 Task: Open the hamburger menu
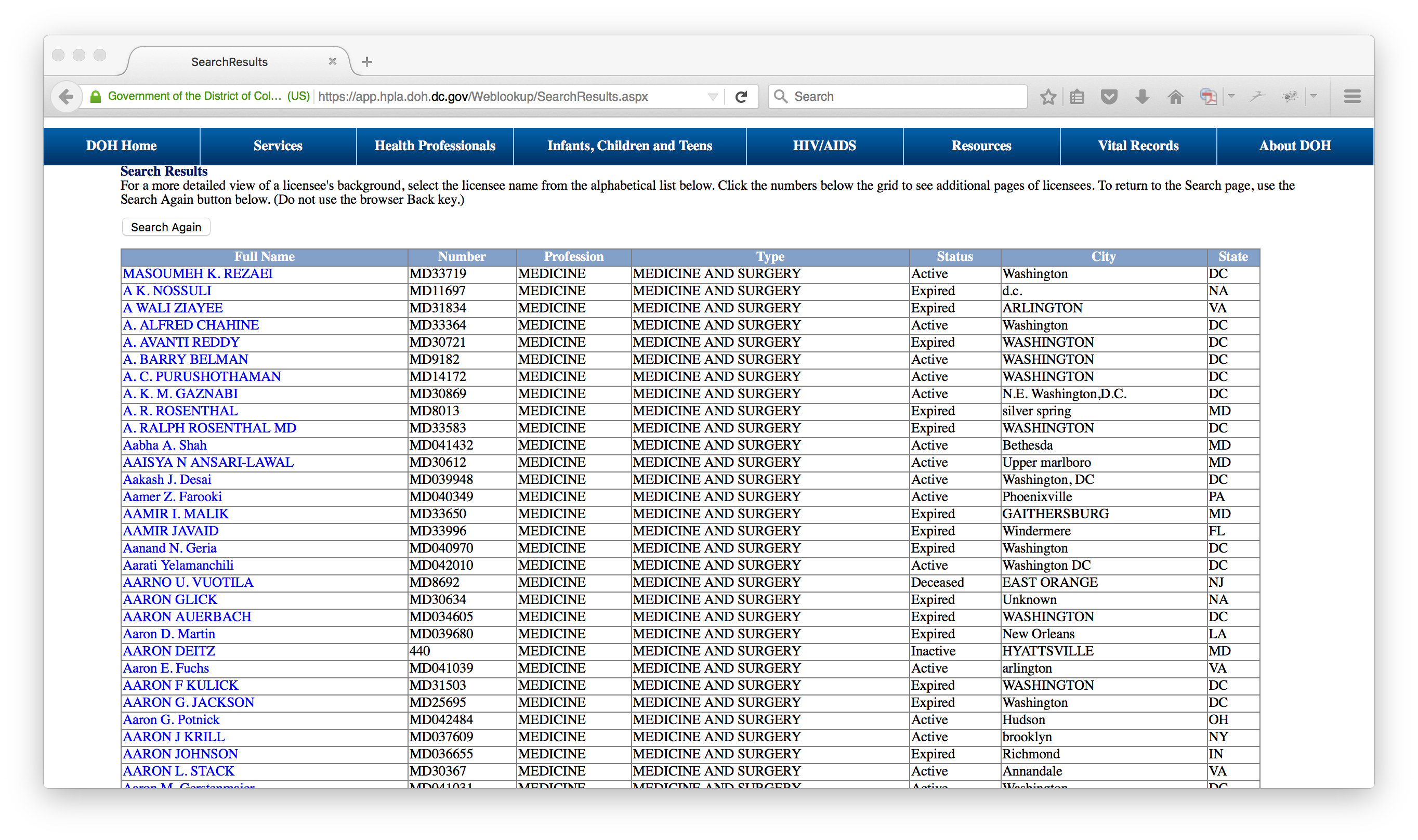1352,97
